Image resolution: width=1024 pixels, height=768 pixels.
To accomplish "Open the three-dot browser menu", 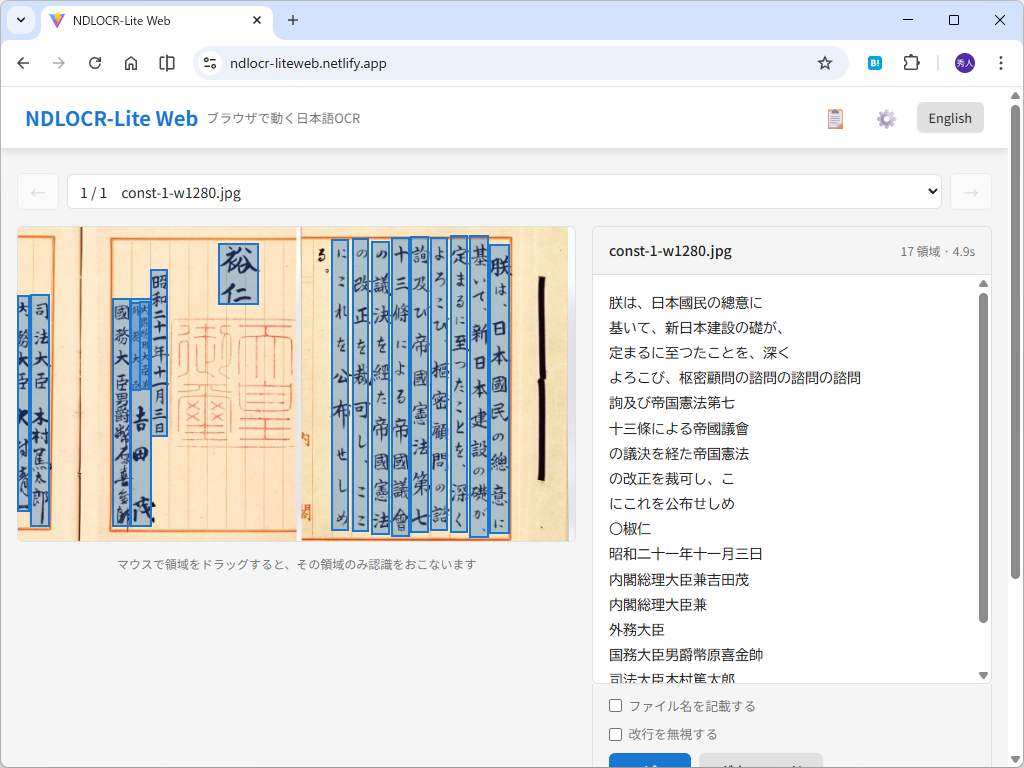I will pos(1001,62).
